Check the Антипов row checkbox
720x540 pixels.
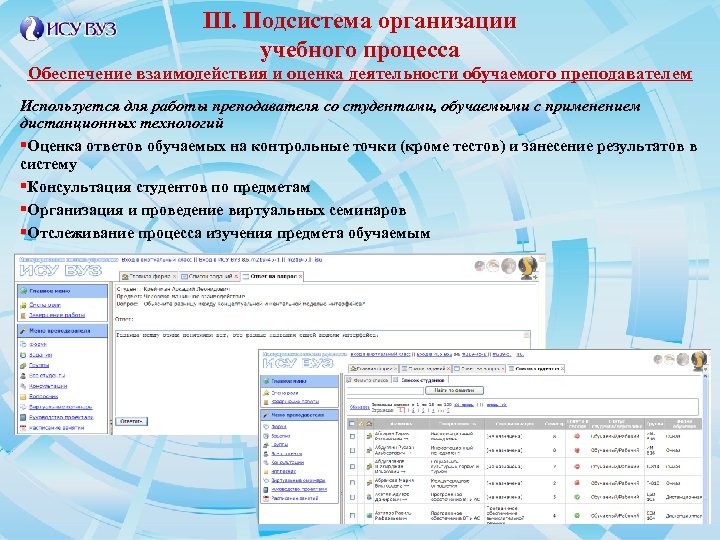352,516
